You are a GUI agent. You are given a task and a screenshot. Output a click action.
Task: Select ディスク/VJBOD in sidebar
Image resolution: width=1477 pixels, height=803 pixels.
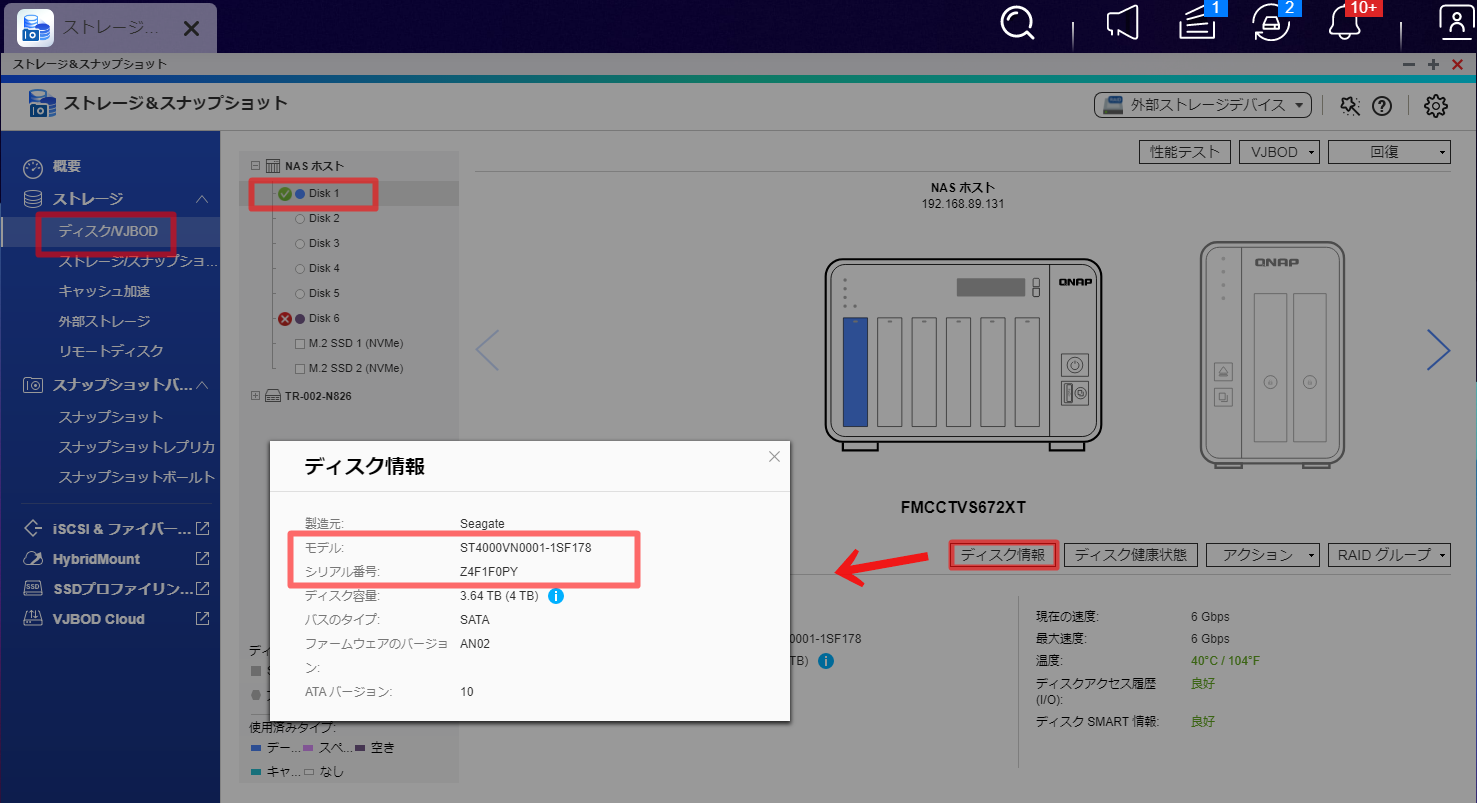(x=108, y=231)
